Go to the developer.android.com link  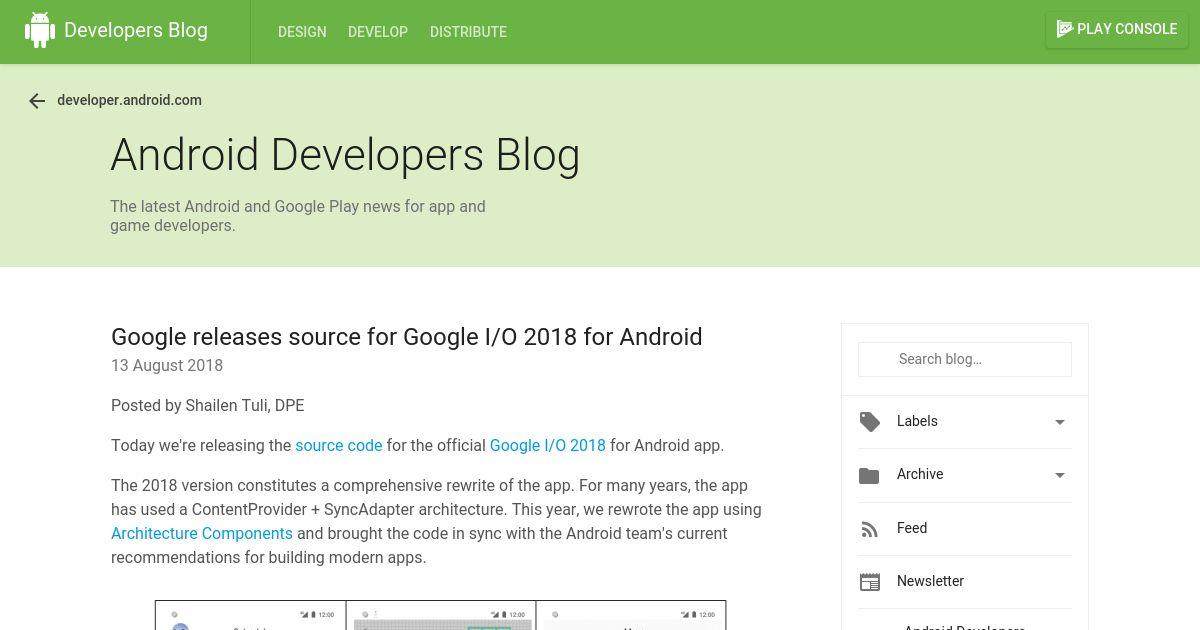tap(129, 100)
